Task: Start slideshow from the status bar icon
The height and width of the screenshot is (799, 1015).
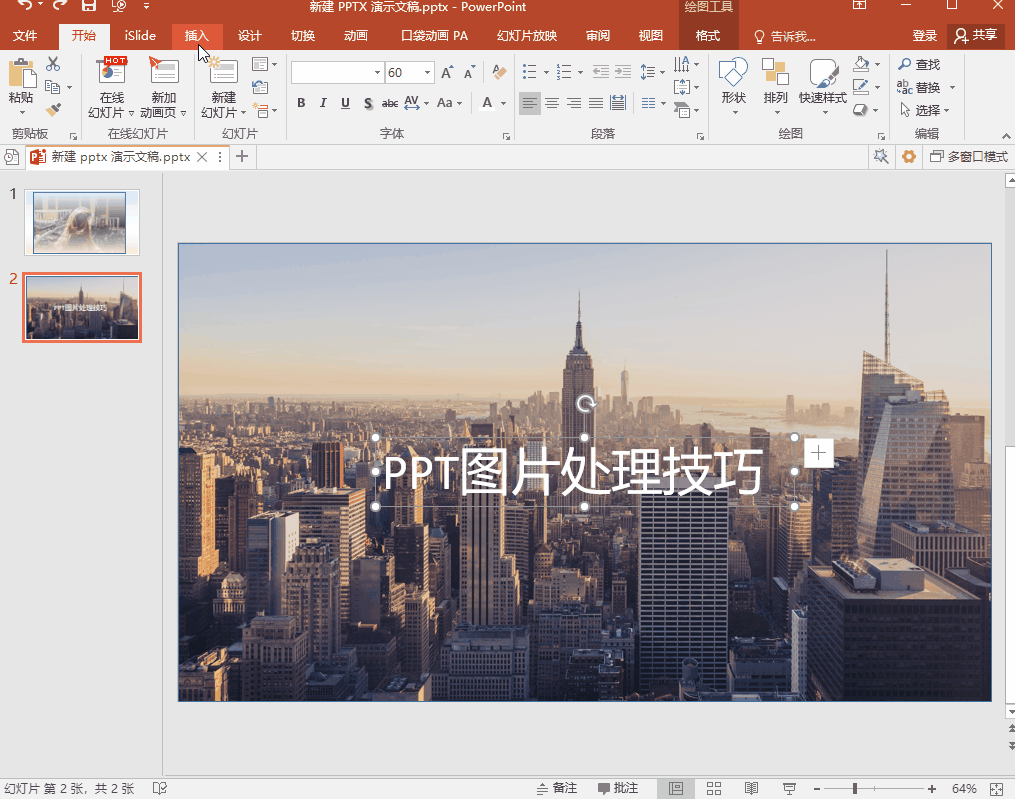Action: coord(789,788)
